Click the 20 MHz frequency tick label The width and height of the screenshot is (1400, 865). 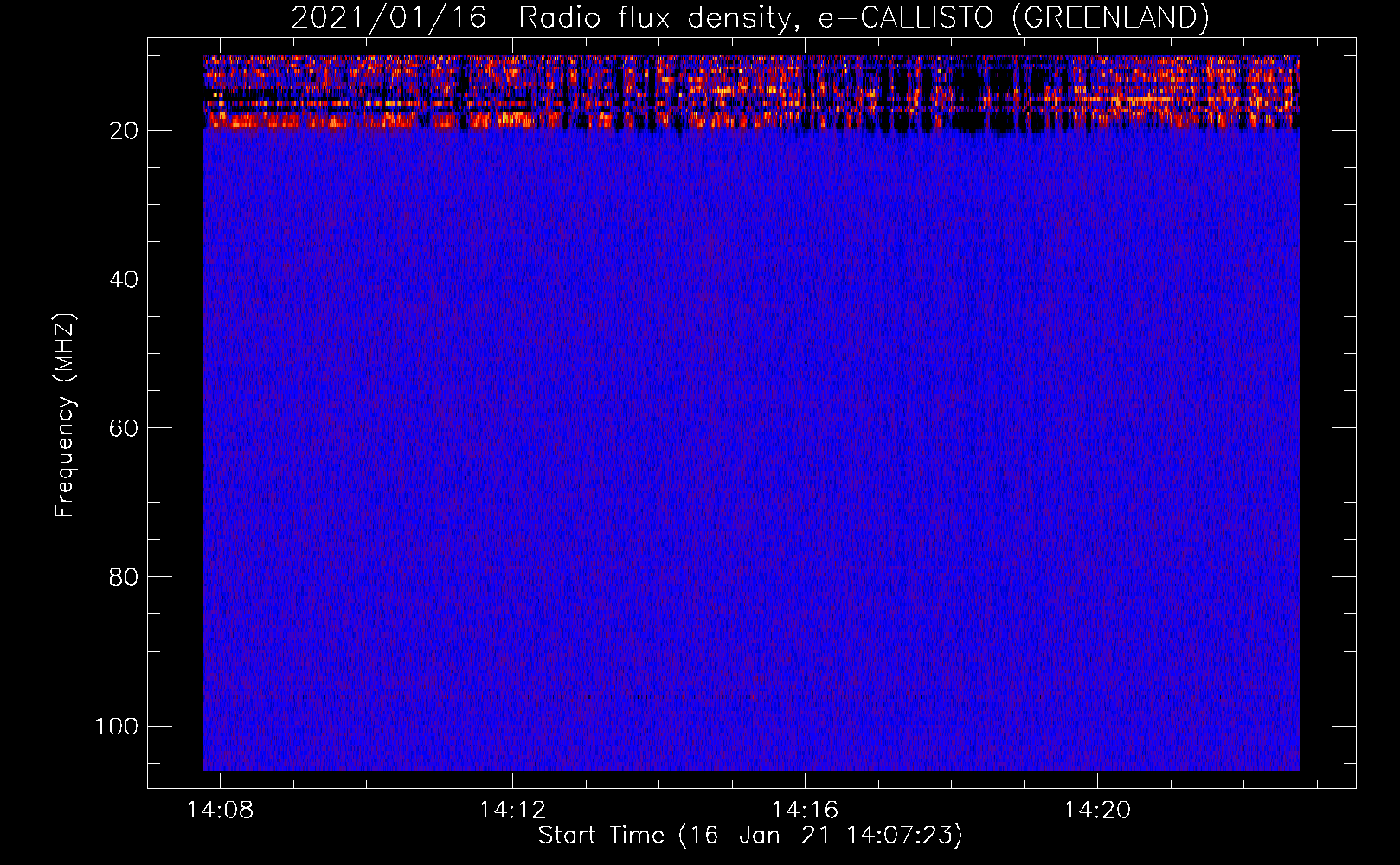[124, 131]
